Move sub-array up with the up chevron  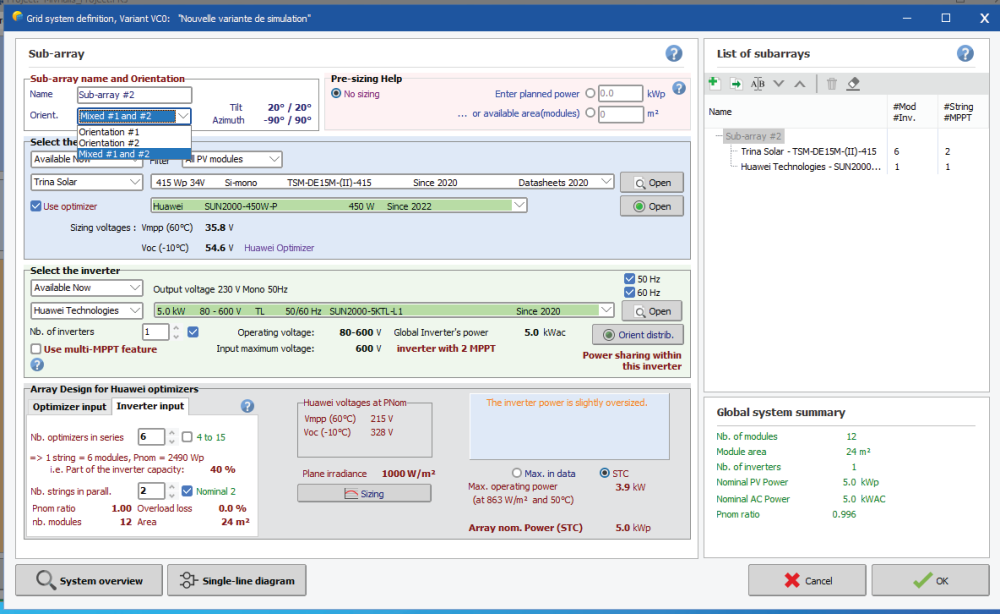coord(800,83)
